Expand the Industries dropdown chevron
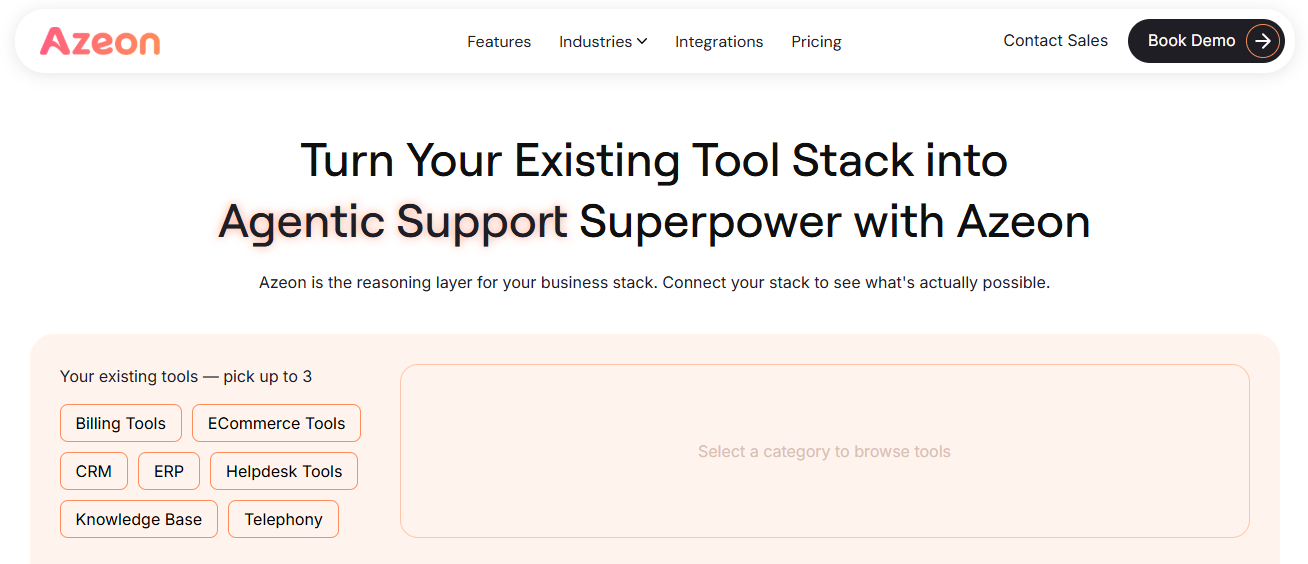 point(642,41)
